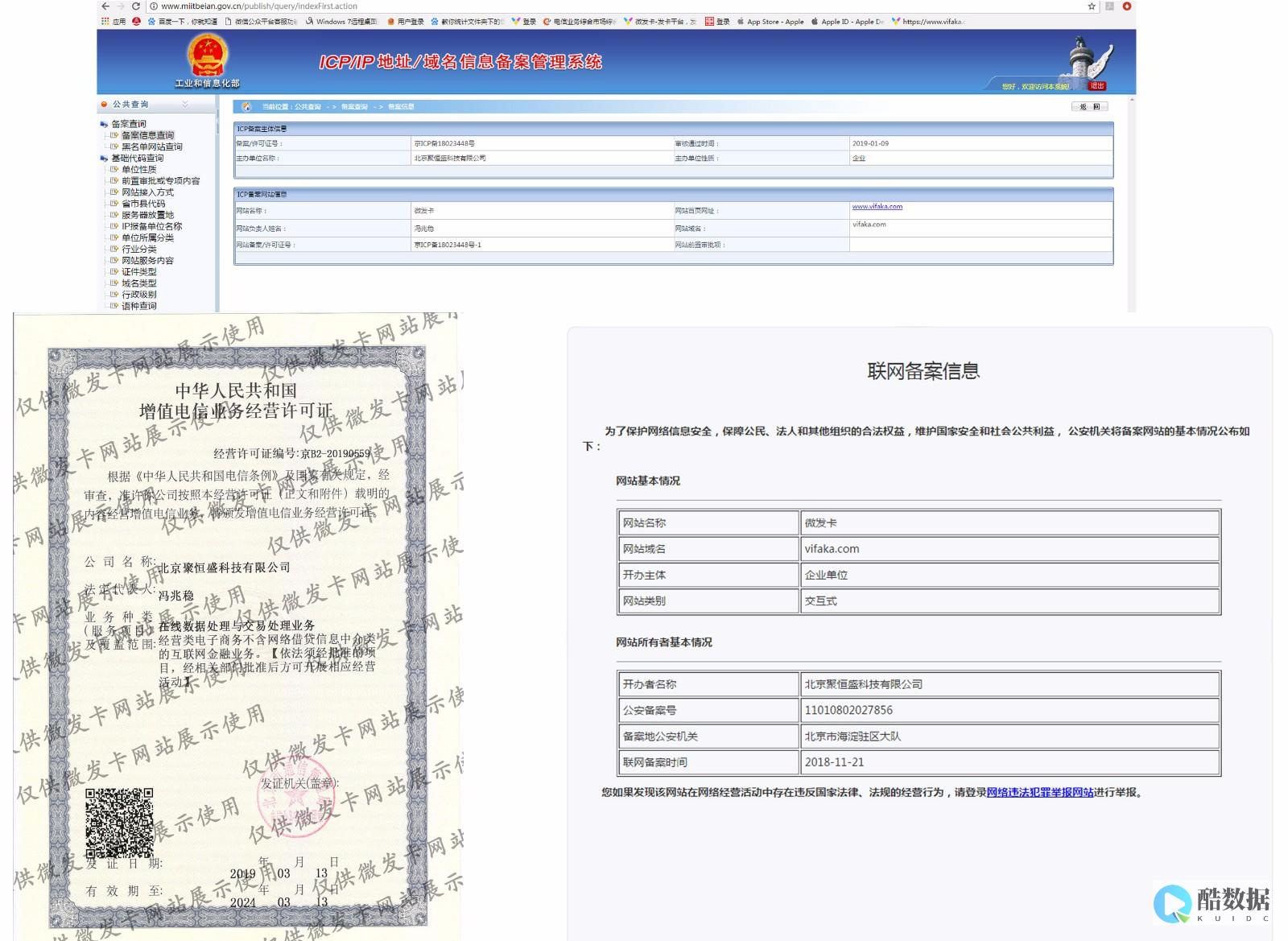The height and width of the screenshot is (941, 1288).
Task: Open 单位所属分类 tree item
Action: (x=147, y=237)
